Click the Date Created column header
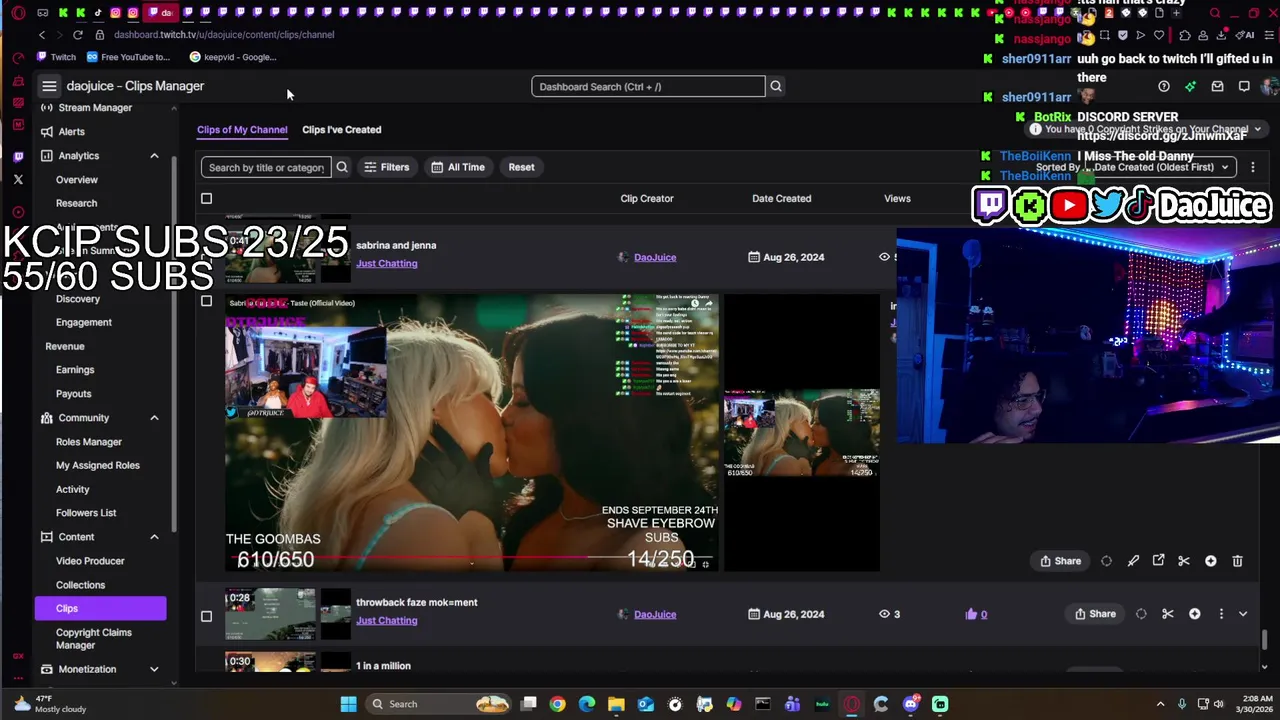This screenshot has height=720, width=1280. 781,199
